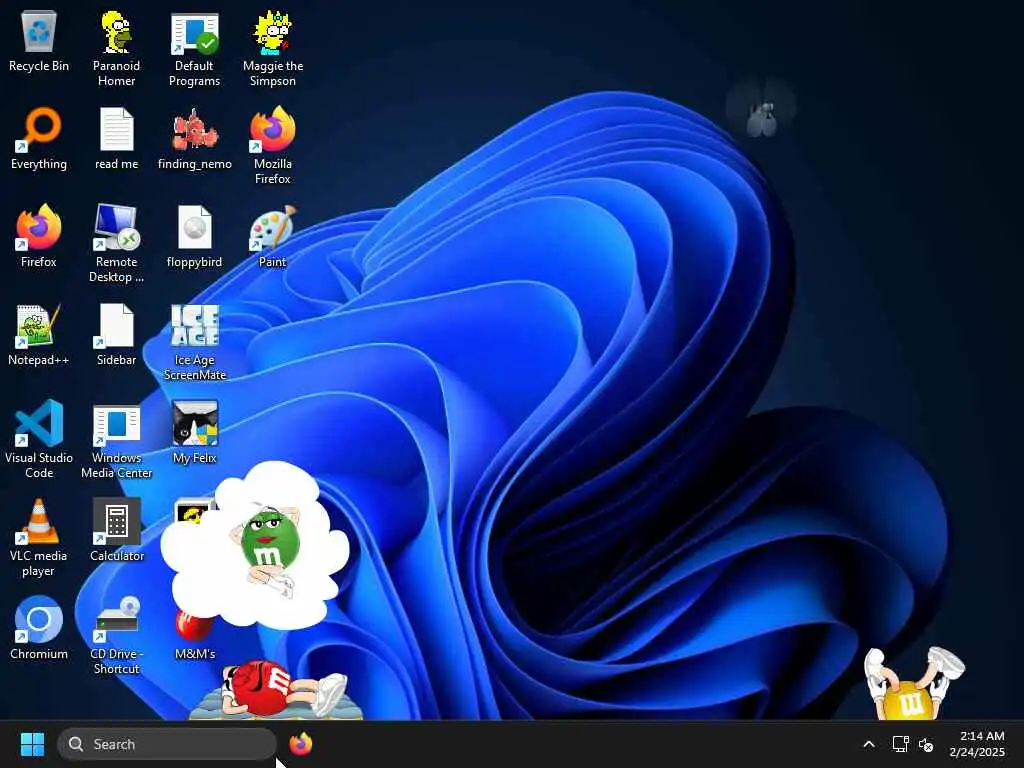Select the desktop shortcut labelled just Firefox

coord(39,236)
